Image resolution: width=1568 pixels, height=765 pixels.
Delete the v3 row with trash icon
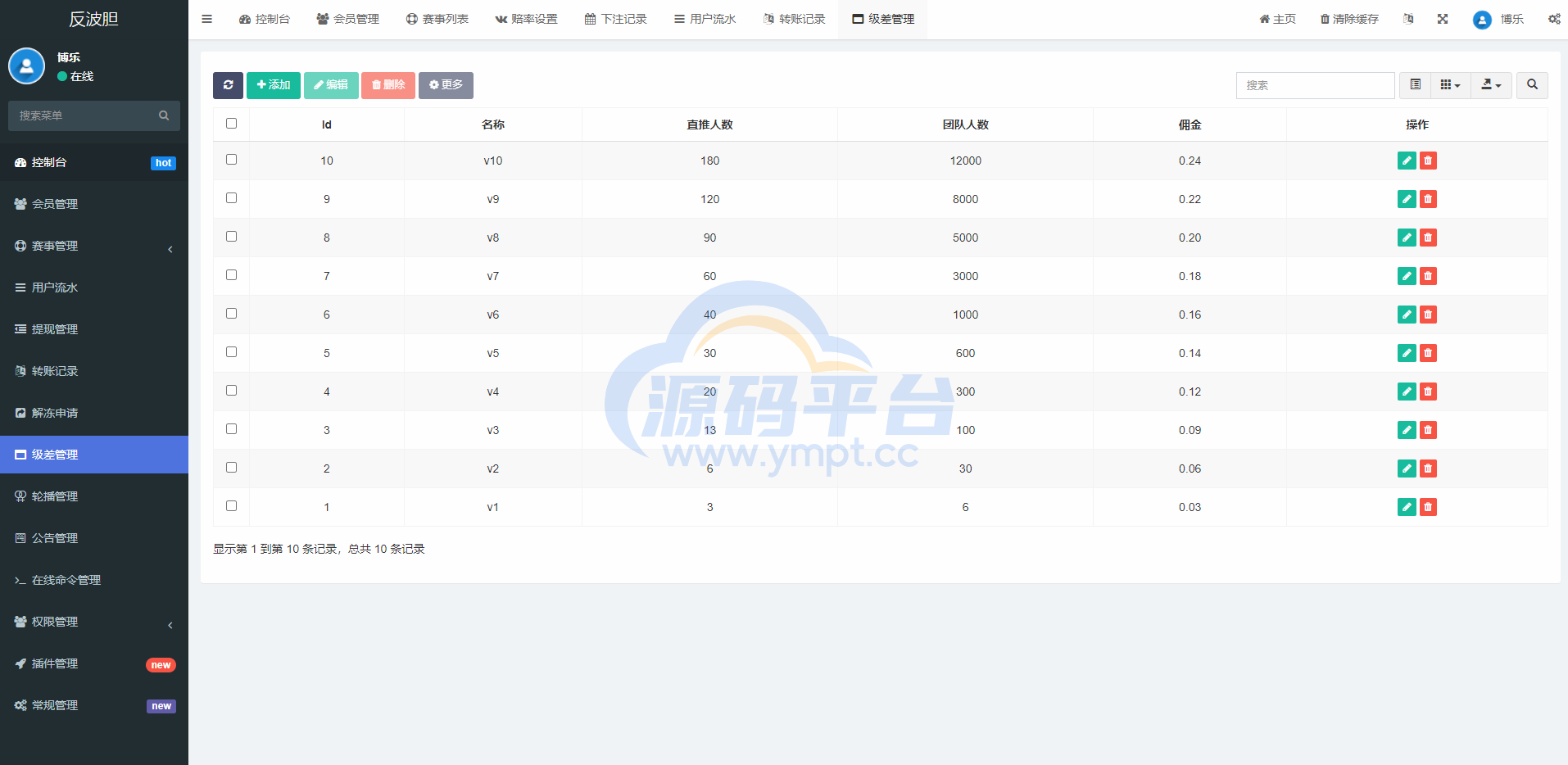[x=1428, y=430]
